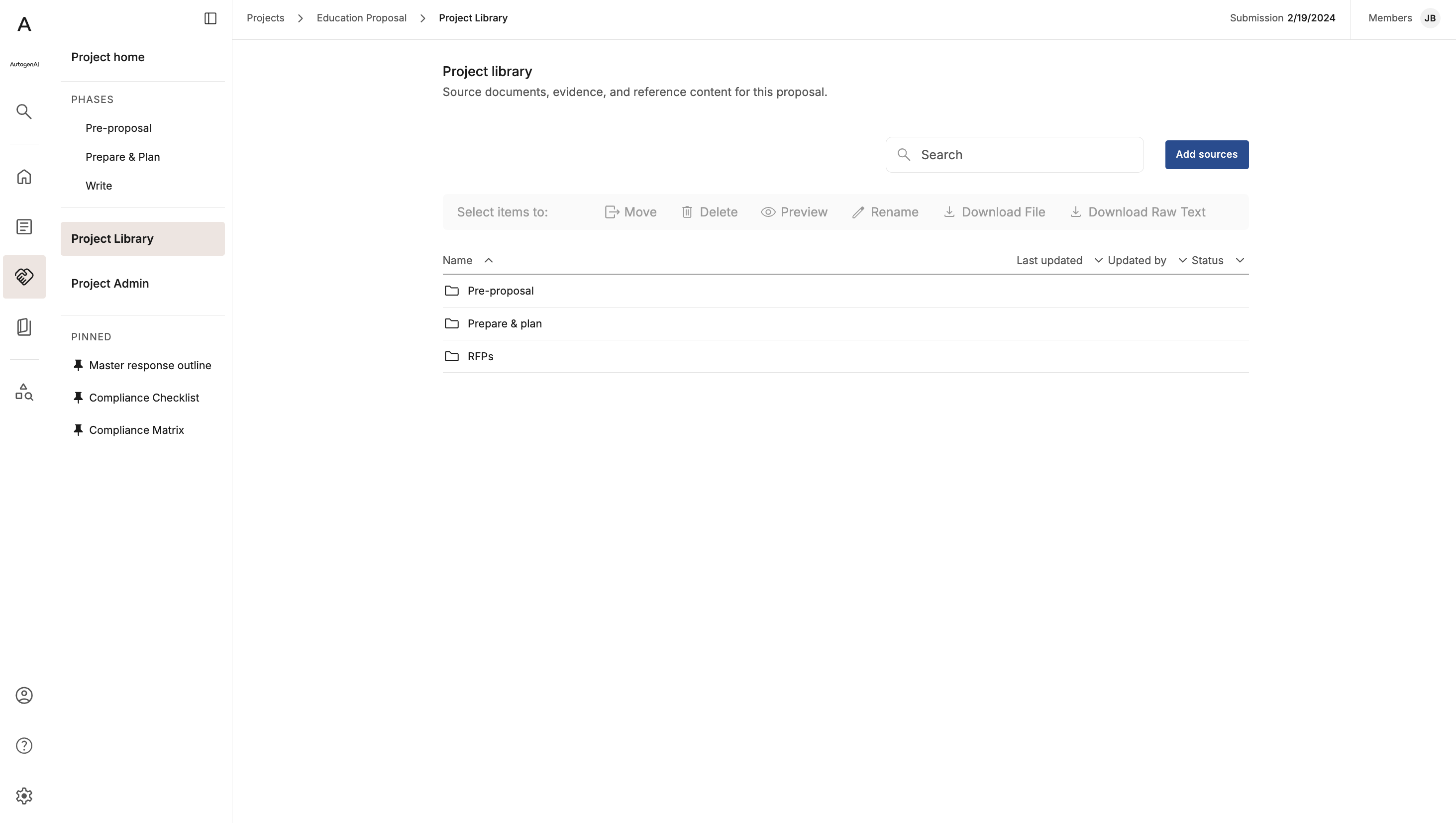Open the shapes search icon in rail
Screen dimensions: 1456x823
click(x=24, y=392)
